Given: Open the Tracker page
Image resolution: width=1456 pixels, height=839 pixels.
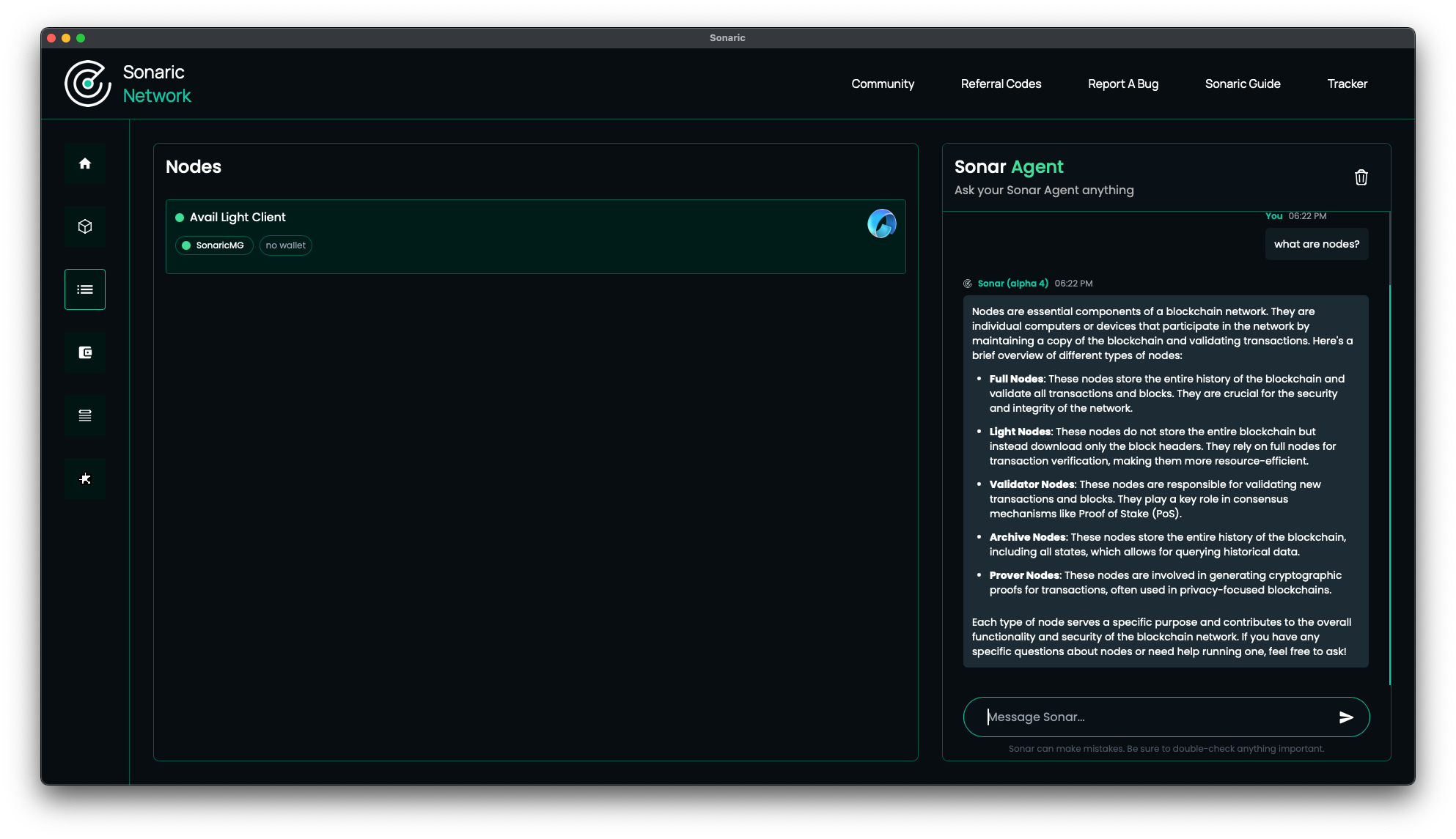Looking at the screenshot, I should pos(1347,84).
